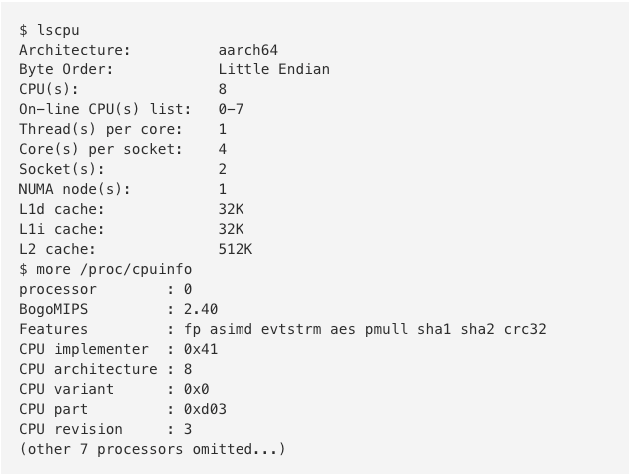Click the CPU architecture label
The width and height of the screenshot is (629, 474).
click(83, 370)
